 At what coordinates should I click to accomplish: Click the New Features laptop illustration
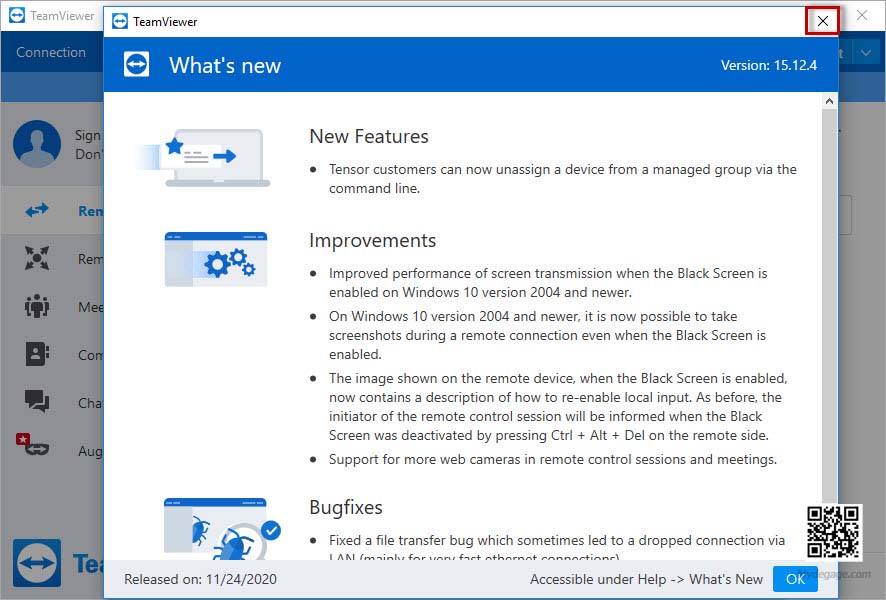[x=203, y=158]
